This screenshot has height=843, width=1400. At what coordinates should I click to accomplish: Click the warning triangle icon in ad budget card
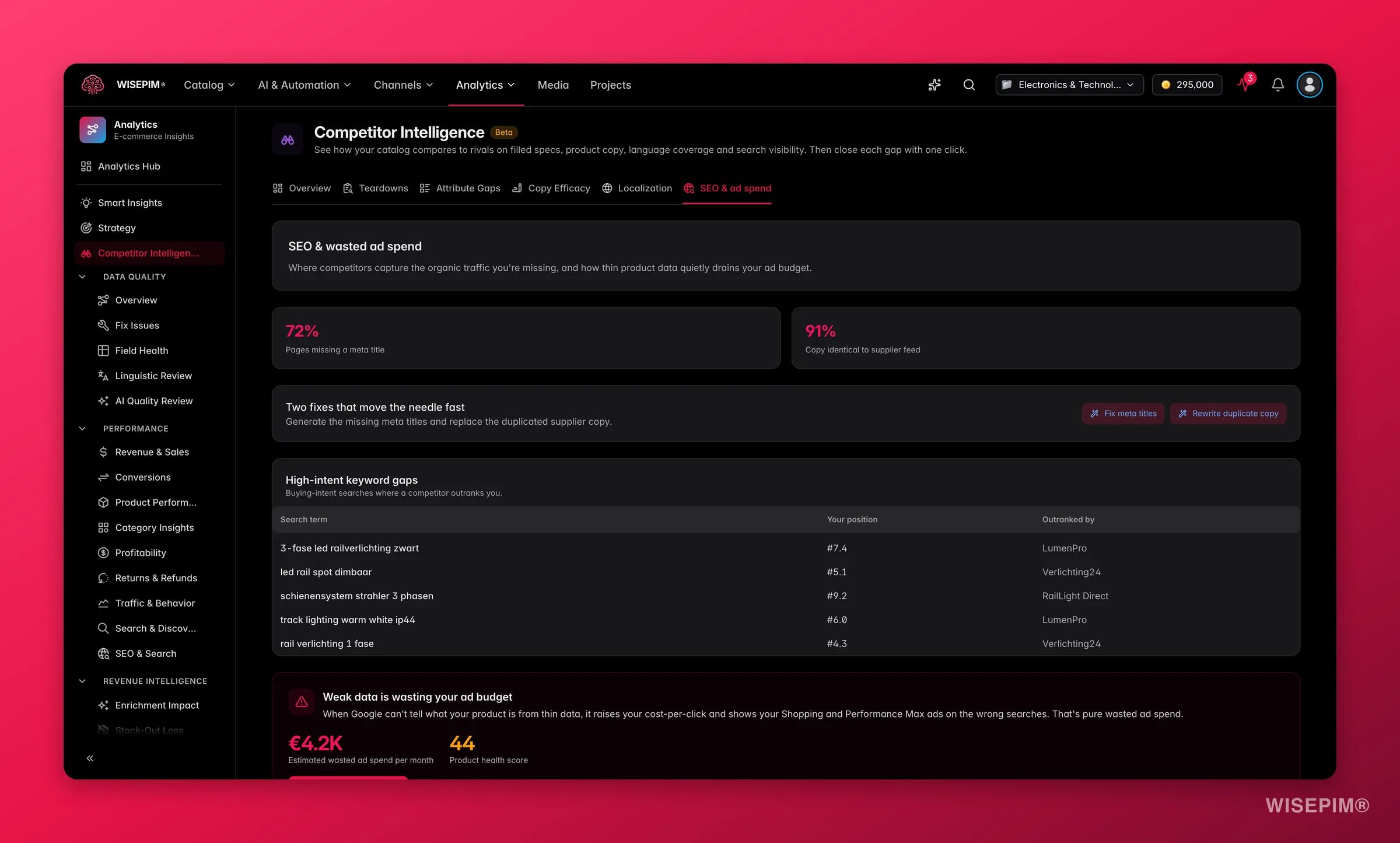[x=302, y=701]
